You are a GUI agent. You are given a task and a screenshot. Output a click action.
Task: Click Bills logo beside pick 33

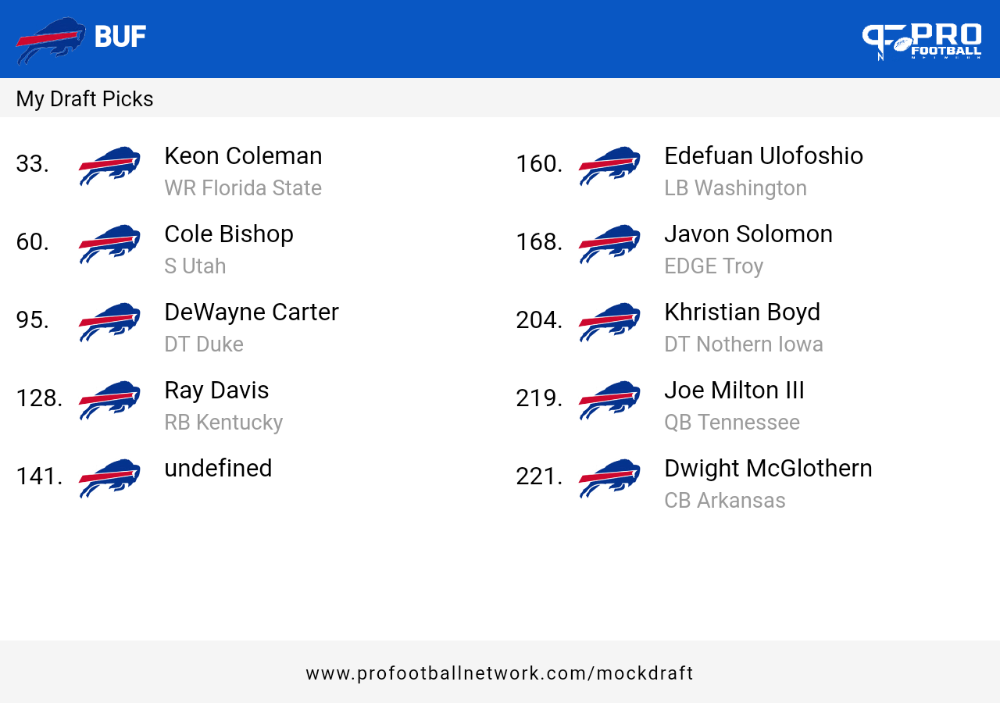[x=110, y=165]
